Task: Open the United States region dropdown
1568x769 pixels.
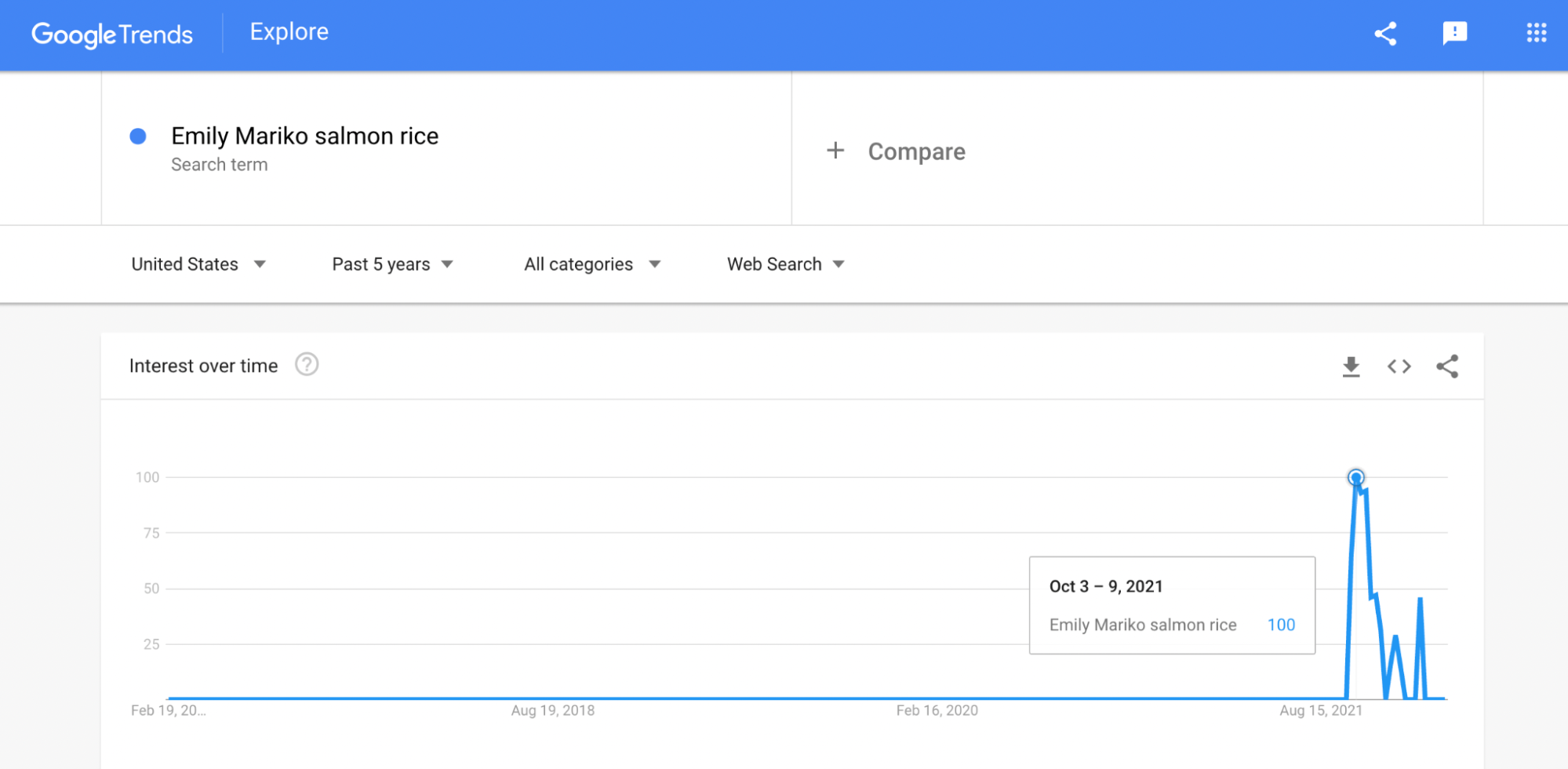Action: coord(198,264)
